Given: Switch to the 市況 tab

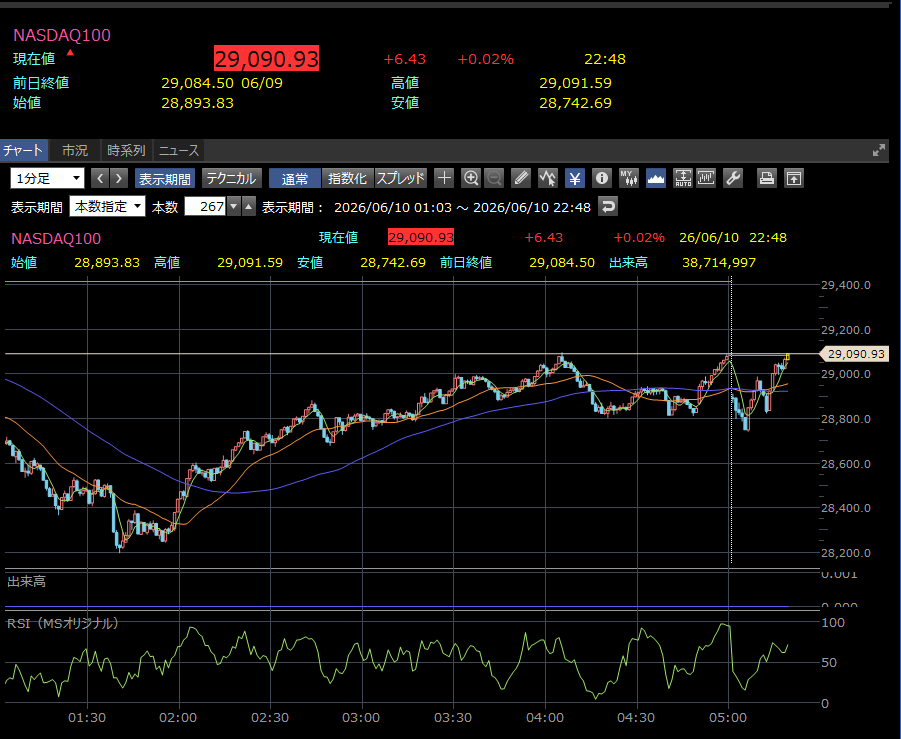Looking at the screenshot, I should click(75, 151).
